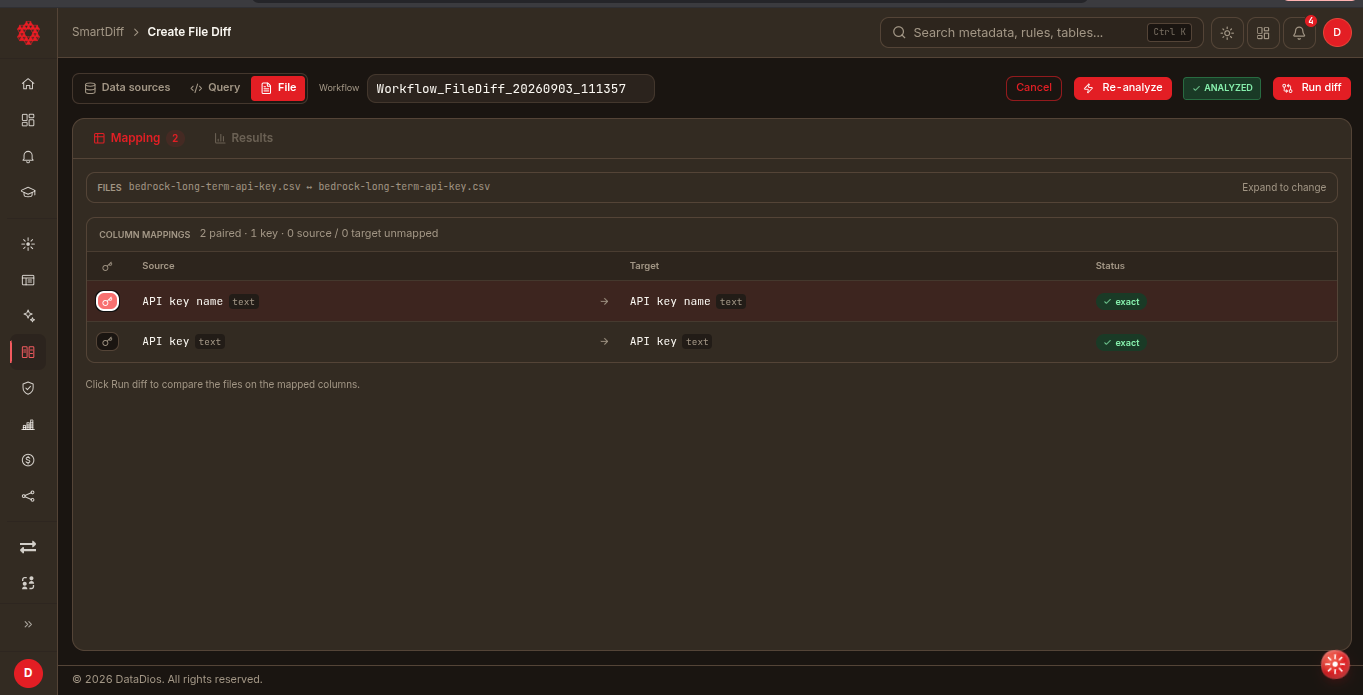Open the notifications bell with badge 4
Image resolution: width=1363 pixels, height=695 pixels.
coord(1299,33)
